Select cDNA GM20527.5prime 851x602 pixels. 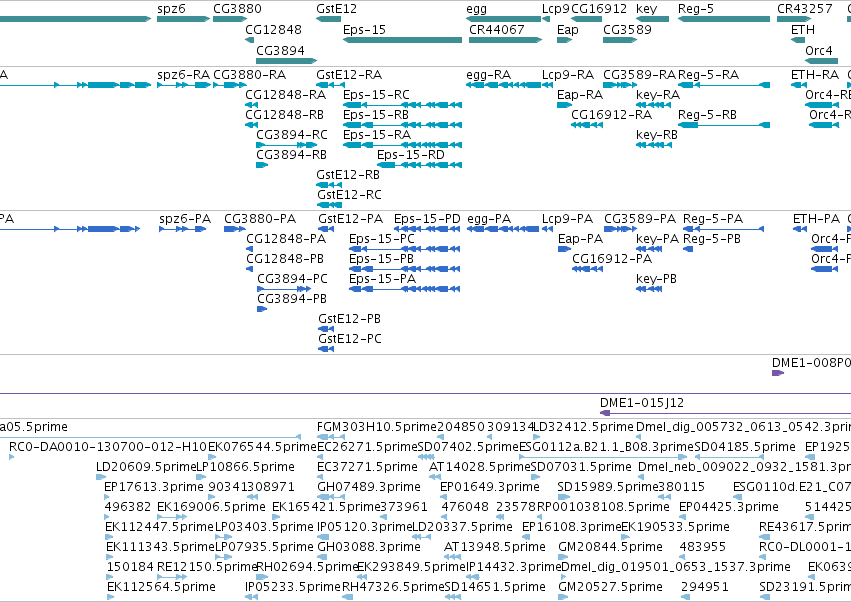click(563, 597)
